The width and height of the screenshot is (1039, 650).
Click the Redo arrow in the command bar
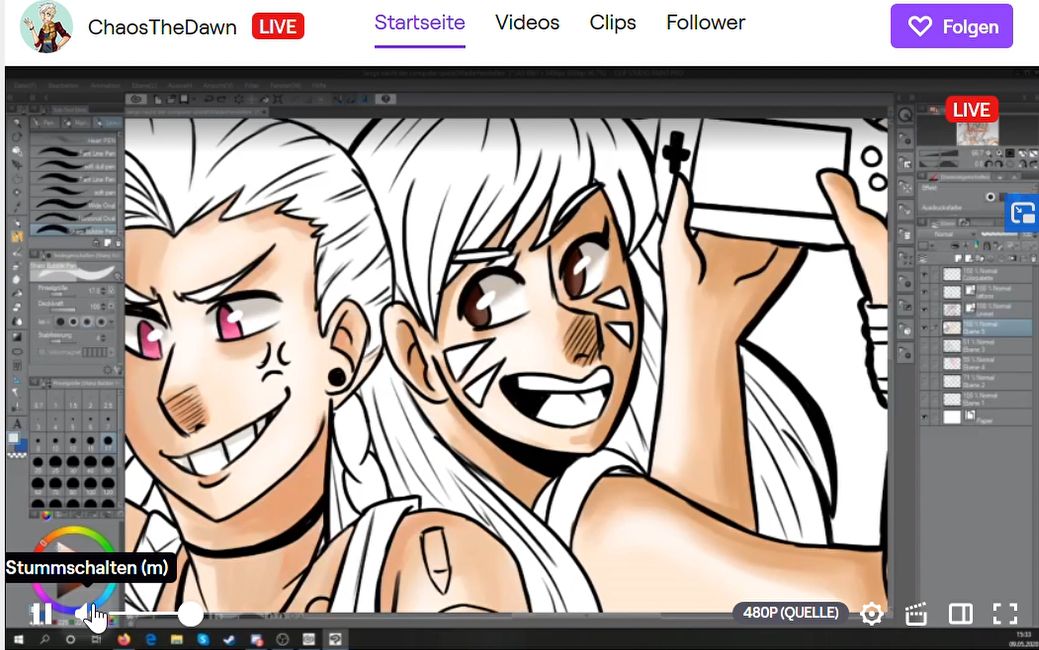223,99
